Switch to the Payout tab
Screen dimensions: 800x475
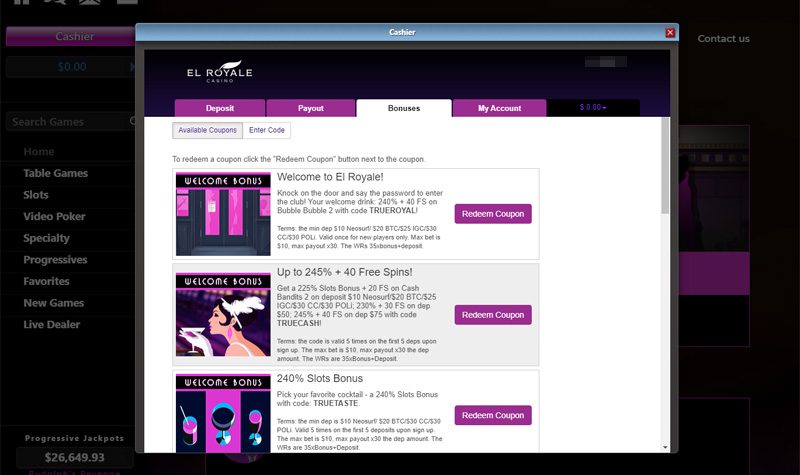[311, 108]
